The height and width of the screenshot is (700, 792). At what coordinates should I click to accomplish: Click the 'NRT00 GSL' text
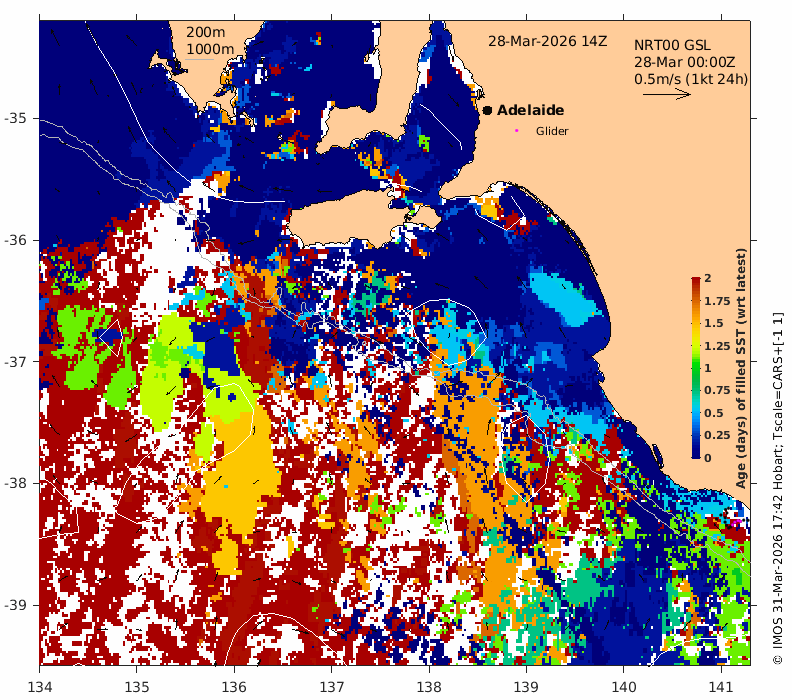[x=672, y=45]
